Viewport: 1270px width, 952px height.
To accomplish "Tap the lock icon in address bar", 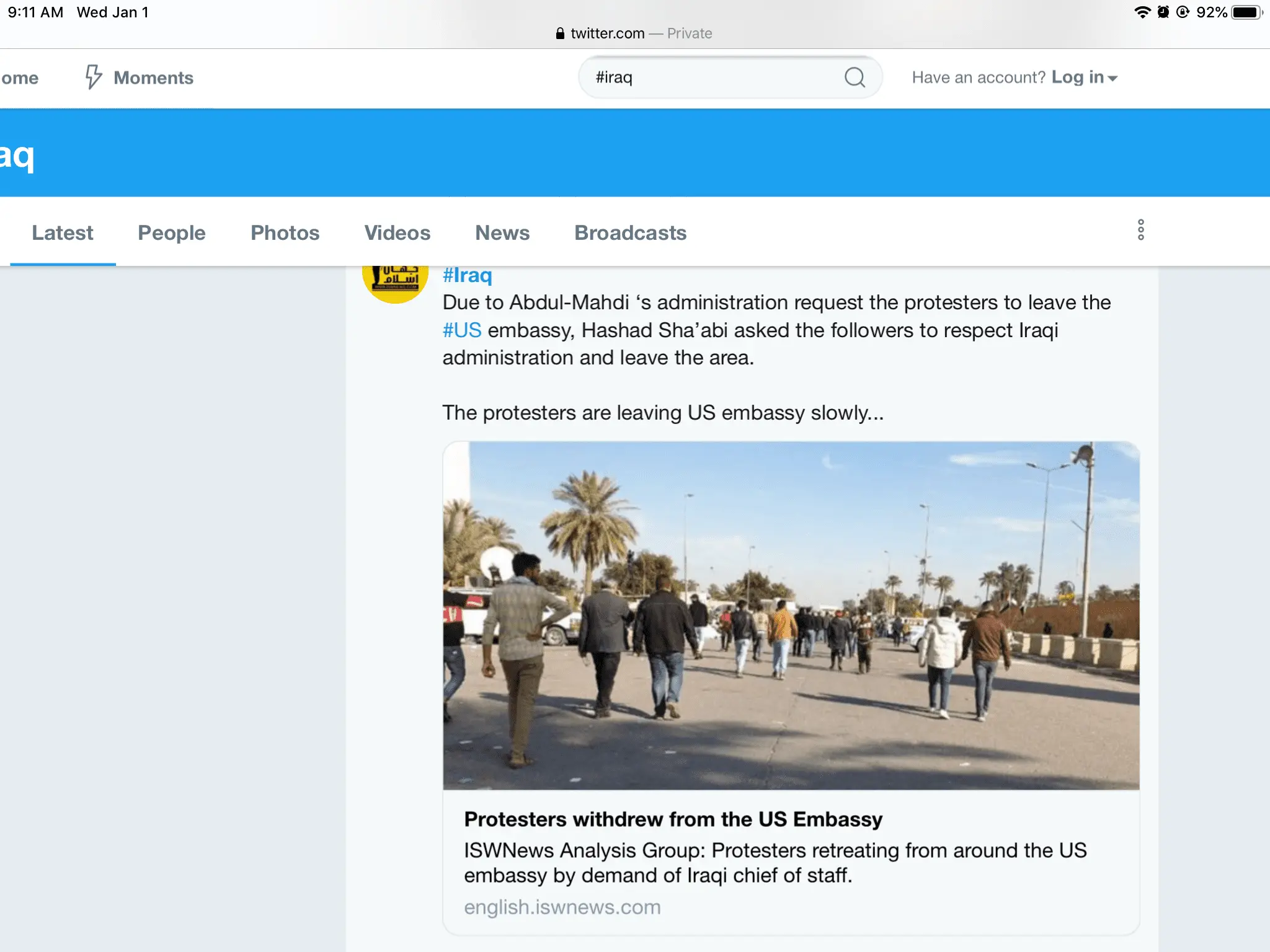I will pyautogui.click(x=560, y=33).
